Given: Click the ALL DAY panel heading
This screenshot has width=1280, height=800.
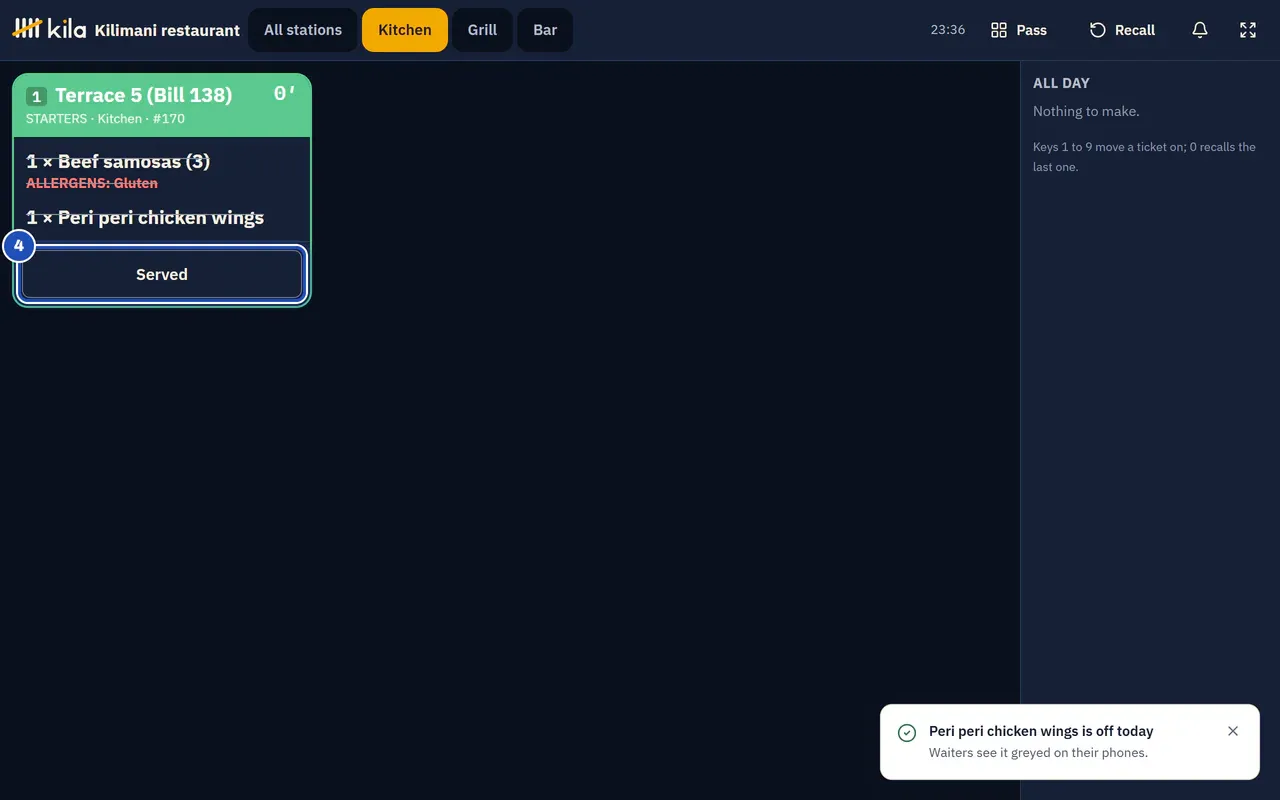Looking at the screenshot, I should coord(1061,83).
